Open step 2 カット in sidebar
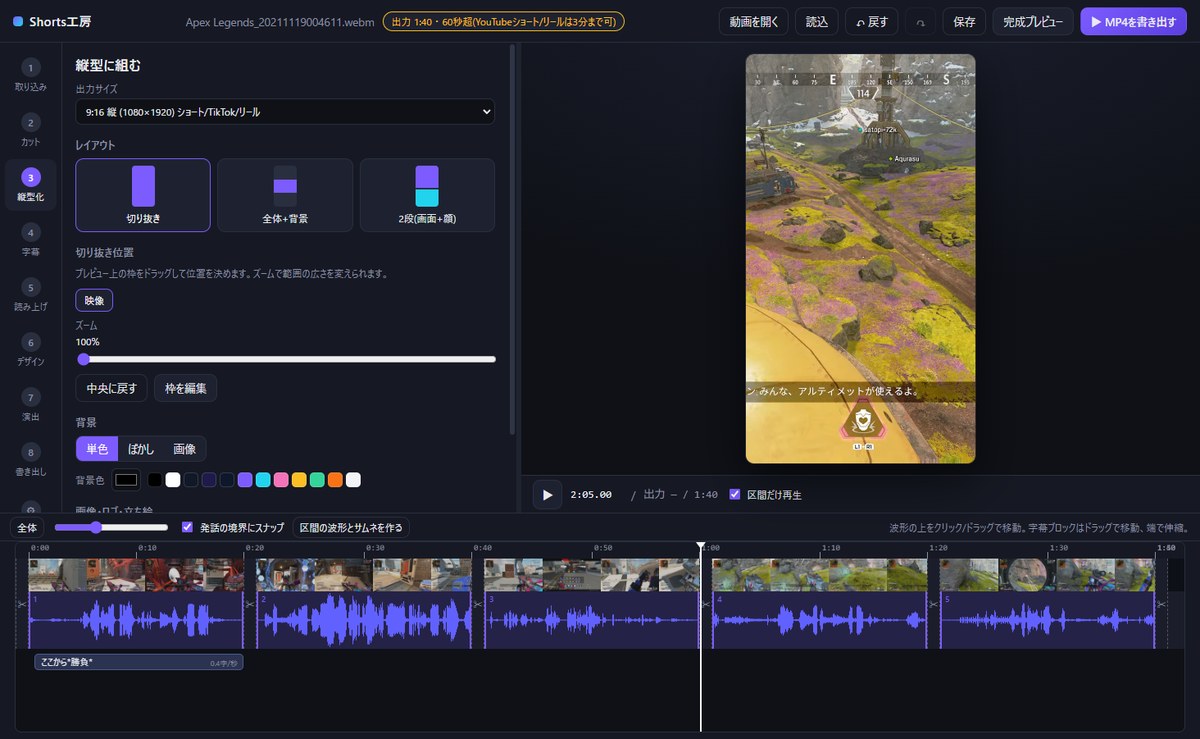 tap(30, 131)
